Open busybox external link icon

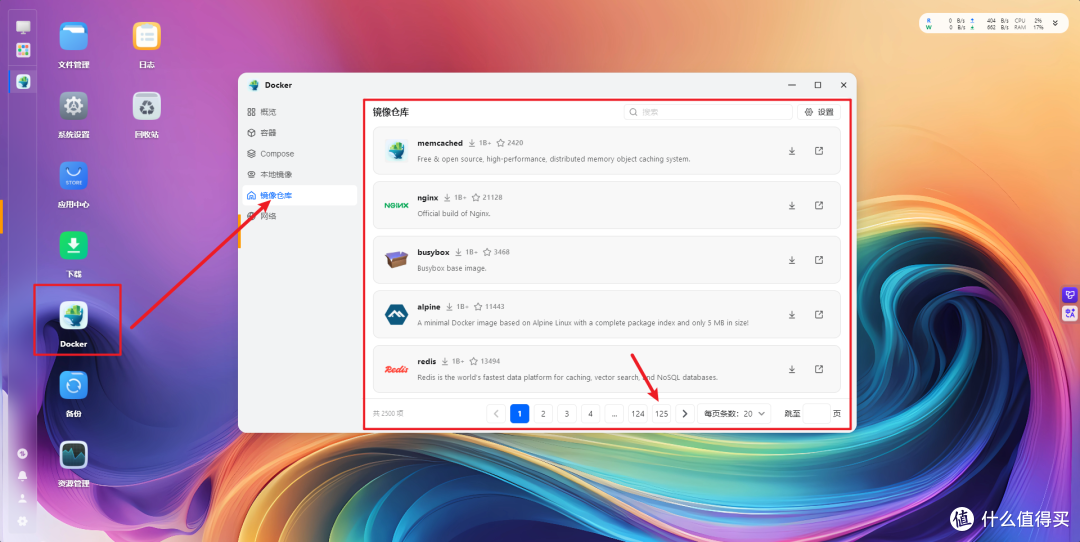(x=819, y=260)
